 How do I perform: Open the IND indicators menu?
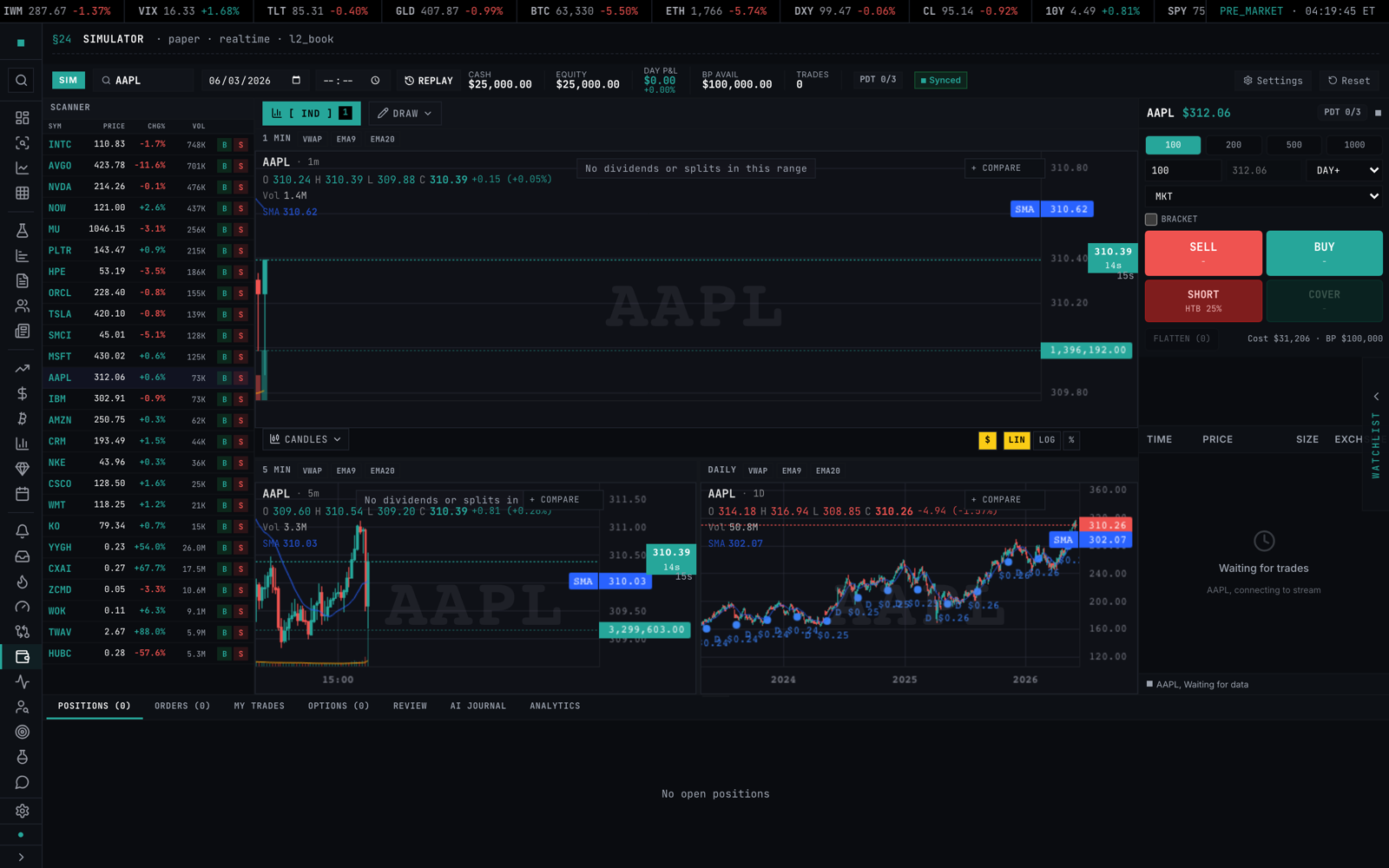click(x=312, y=114)
